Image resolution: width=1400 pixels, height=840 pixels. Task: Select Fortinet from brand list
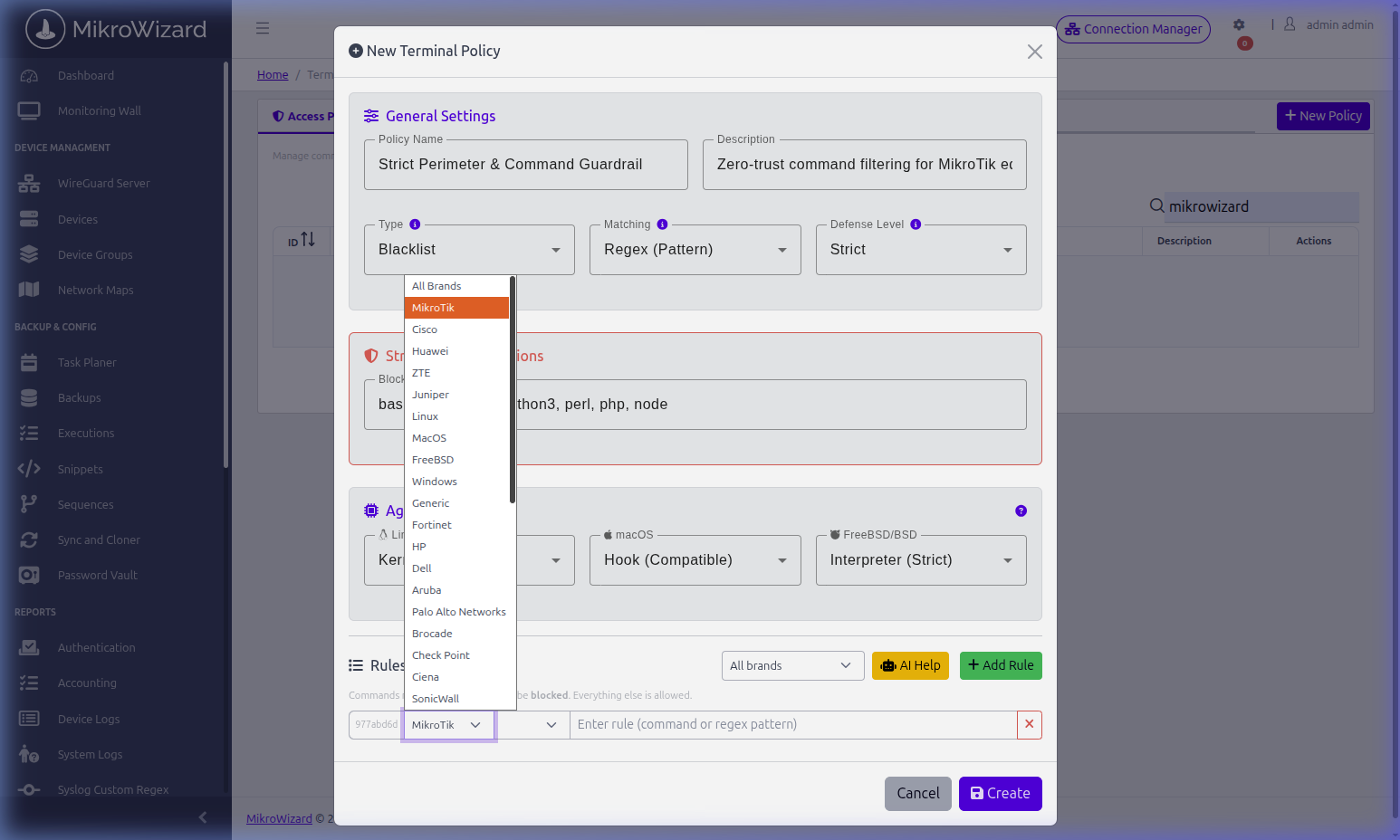tap(456, 525)
